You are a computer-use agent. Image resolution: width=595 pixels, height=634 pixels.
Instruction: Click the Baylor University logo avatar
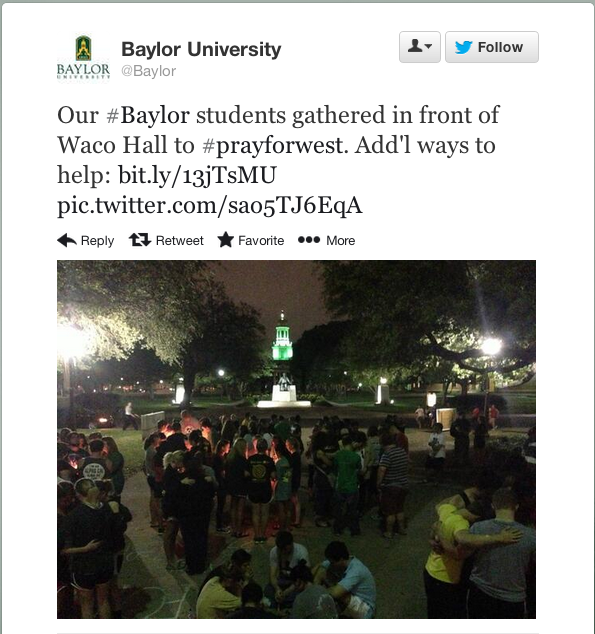(x=83, y=58)
